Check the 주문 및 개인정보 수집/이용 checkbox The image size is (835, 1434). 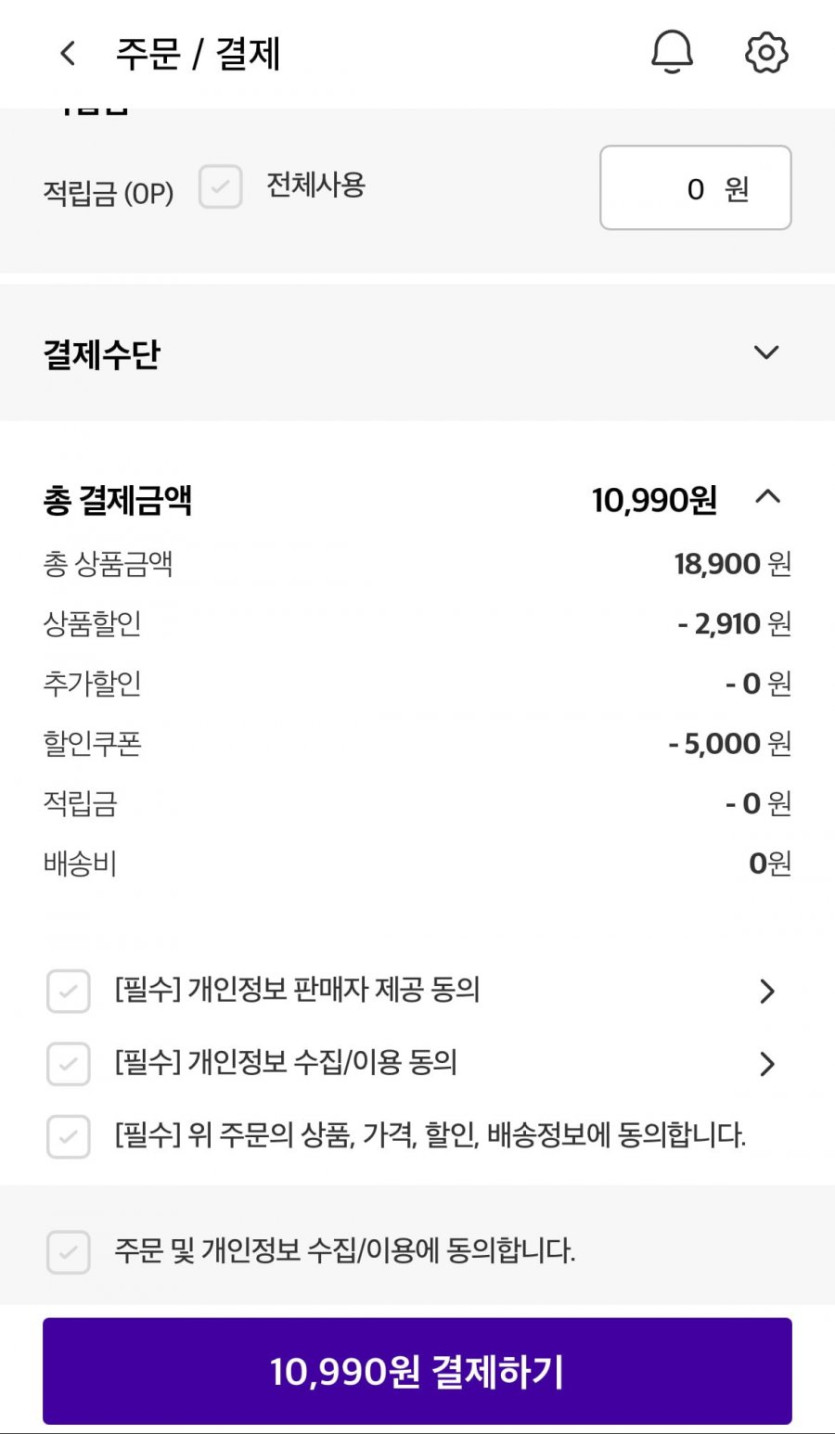68,1251
